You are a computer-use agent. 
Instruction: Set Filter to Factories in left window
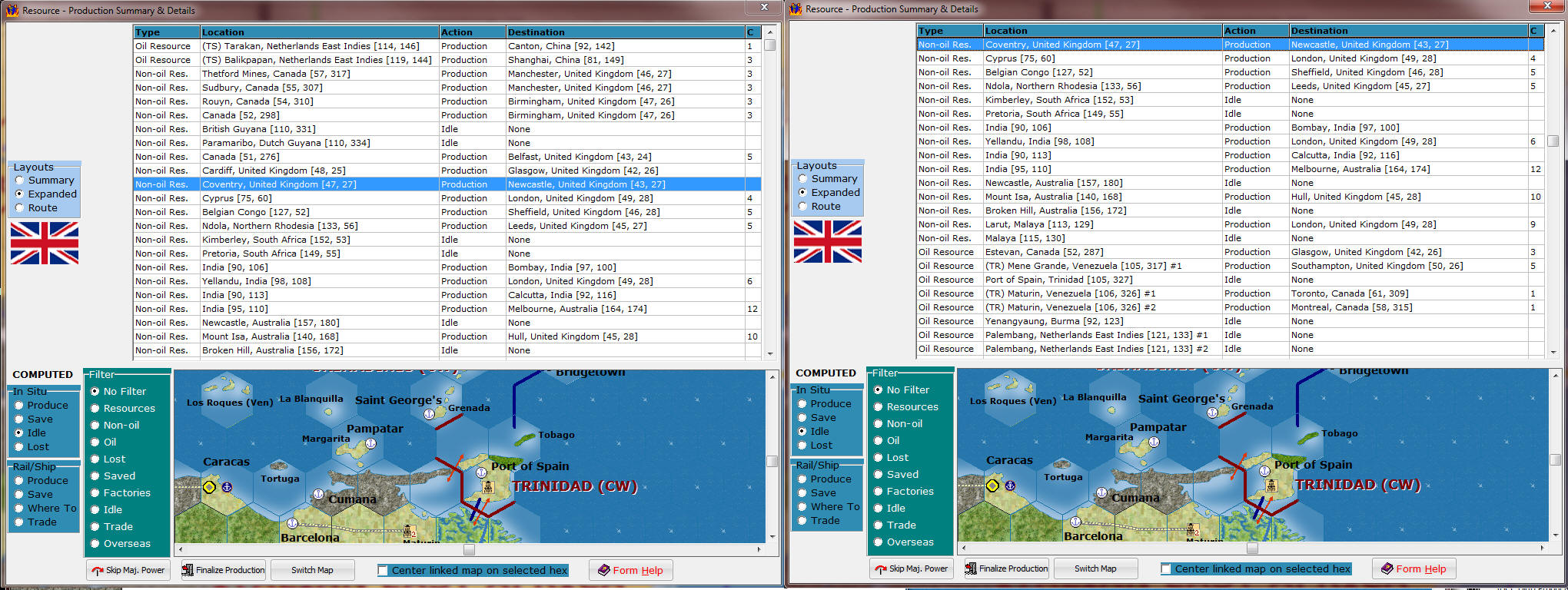click(x=95, y=493)
